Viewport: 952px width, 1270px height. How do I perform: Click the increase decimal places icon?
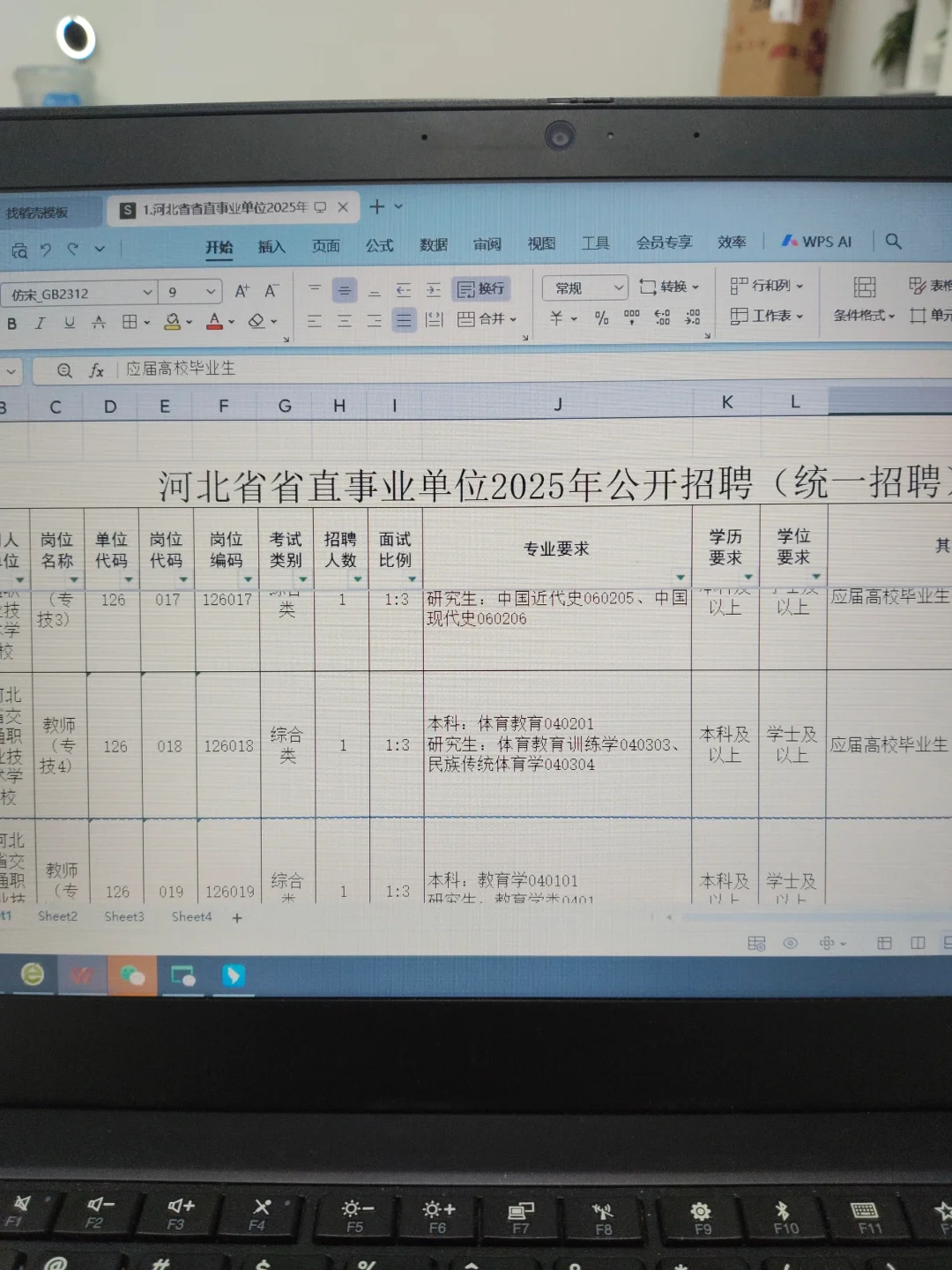coord(663,318)
